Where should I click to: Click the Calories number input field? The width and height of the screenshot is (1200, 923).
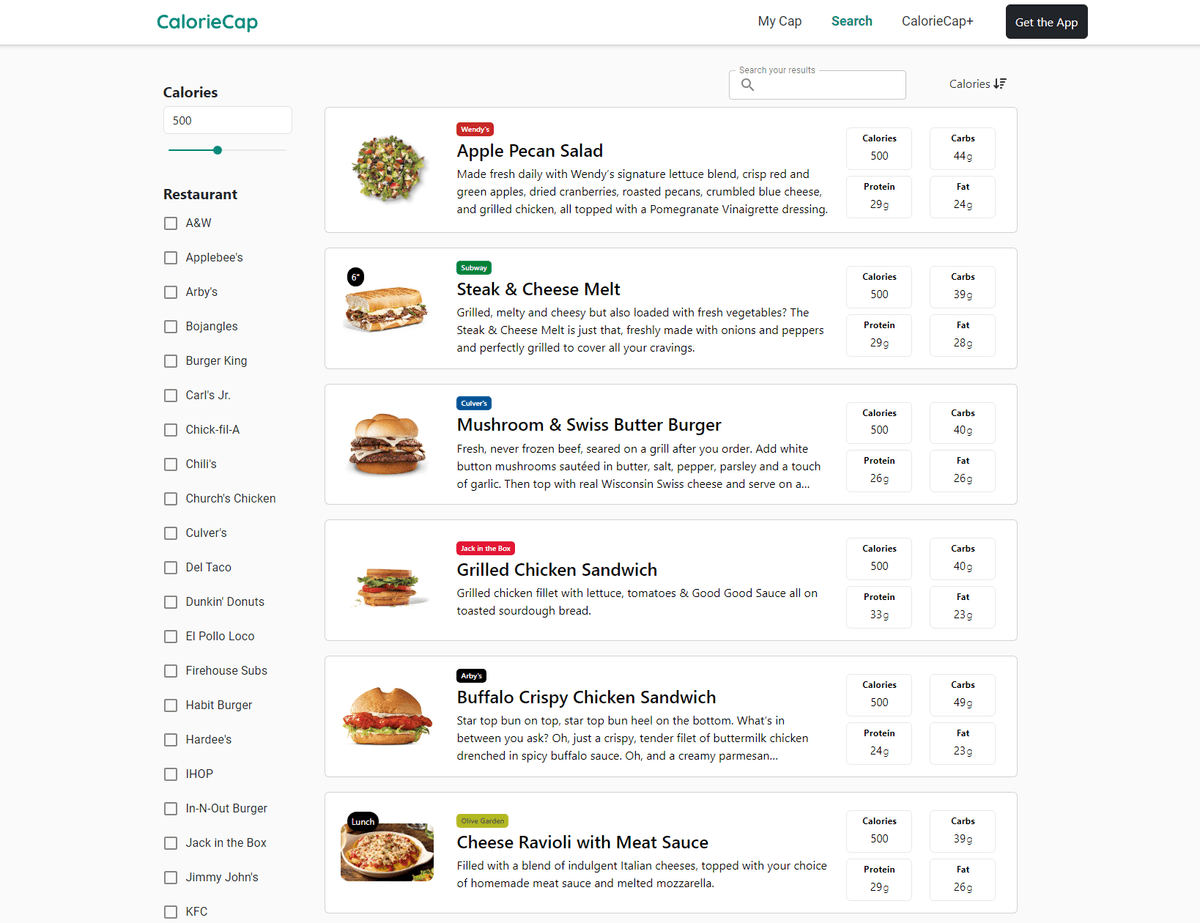click(228, 120)
